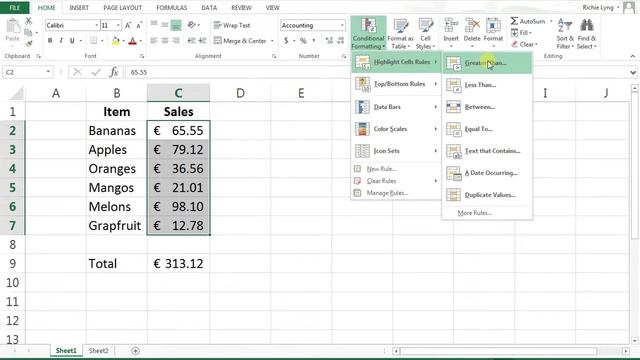This screenshot has width=640, height=360.
Task: Choose Less Than rule
Action: (x=487, y=85)
